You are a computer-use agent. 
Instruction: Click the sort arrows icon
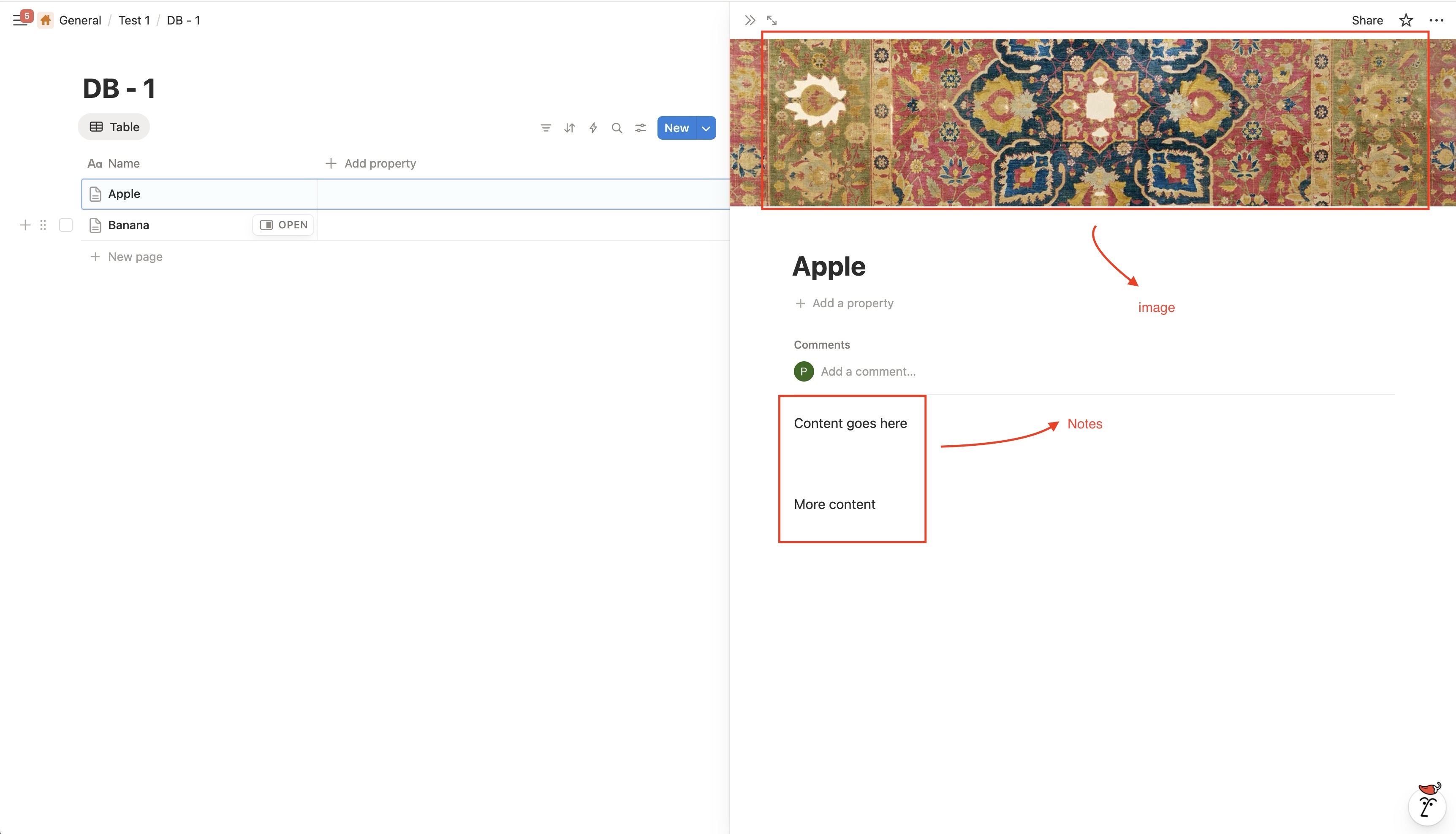(x=569, y=128)
